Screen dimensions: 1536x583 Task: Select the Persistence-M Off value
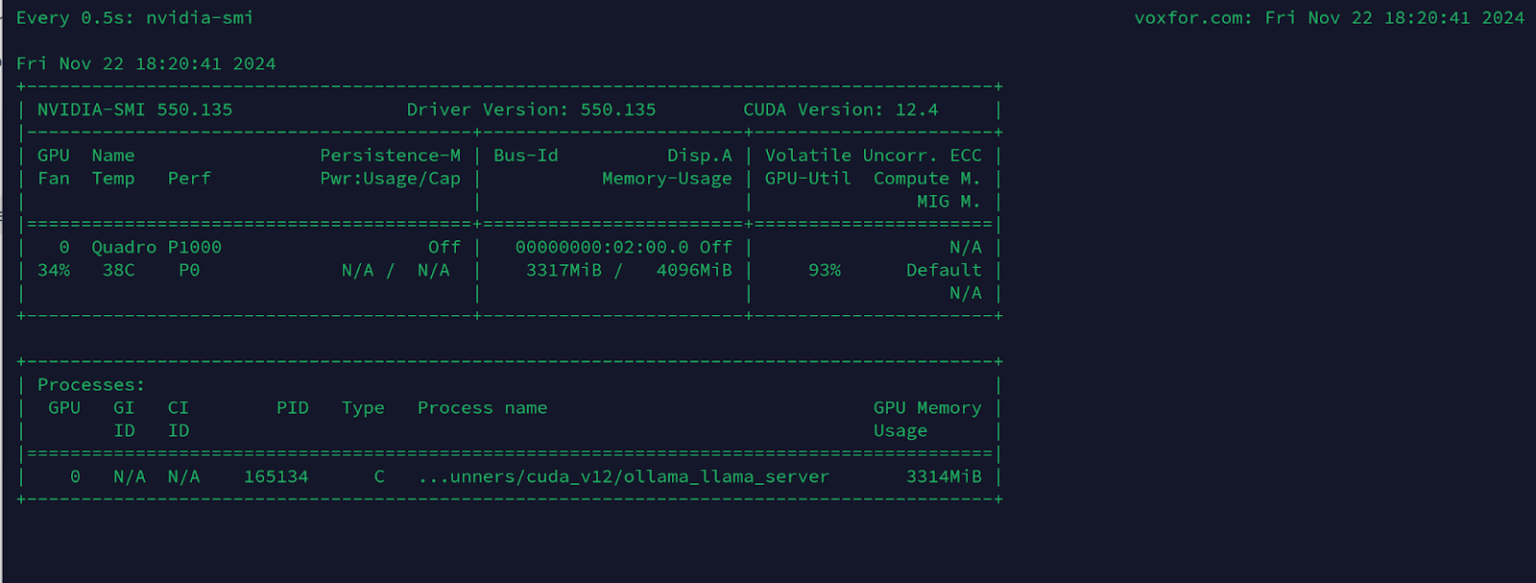(x=444, y=247)
